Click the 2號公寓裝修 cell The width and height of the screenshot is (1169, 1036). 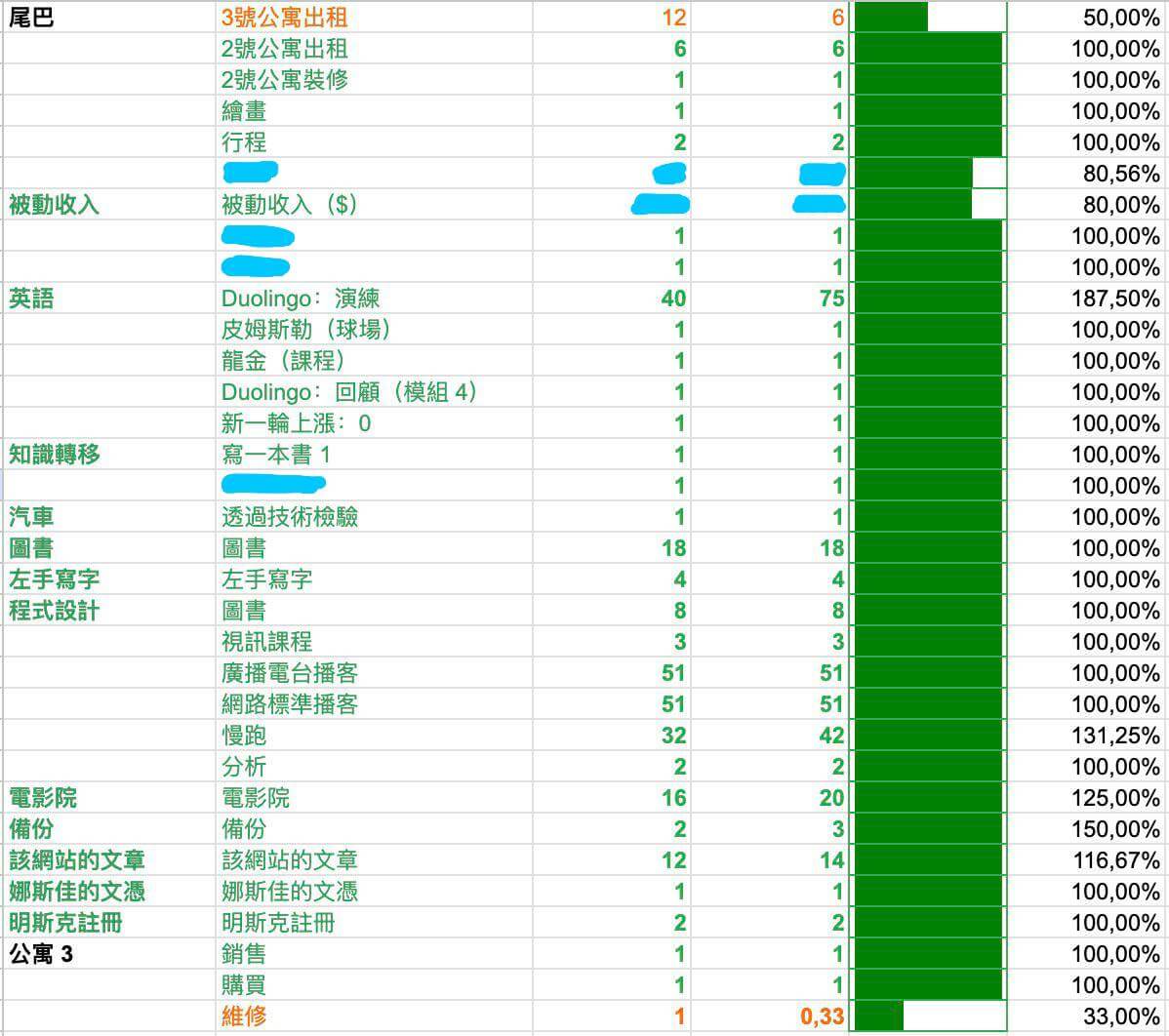[x=375, y=80]
